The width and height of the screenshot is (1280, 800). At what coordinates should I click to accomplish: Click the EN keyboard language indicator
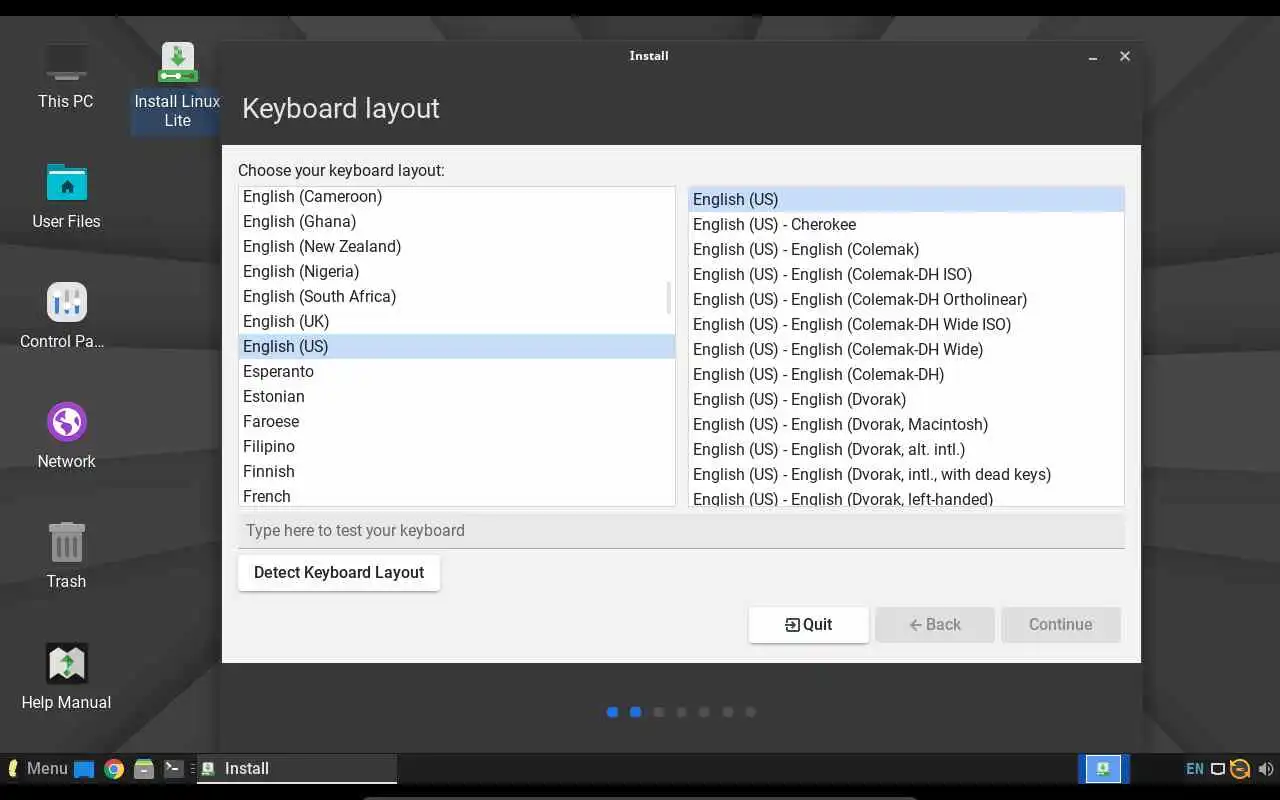click(x=1194, y=769)
